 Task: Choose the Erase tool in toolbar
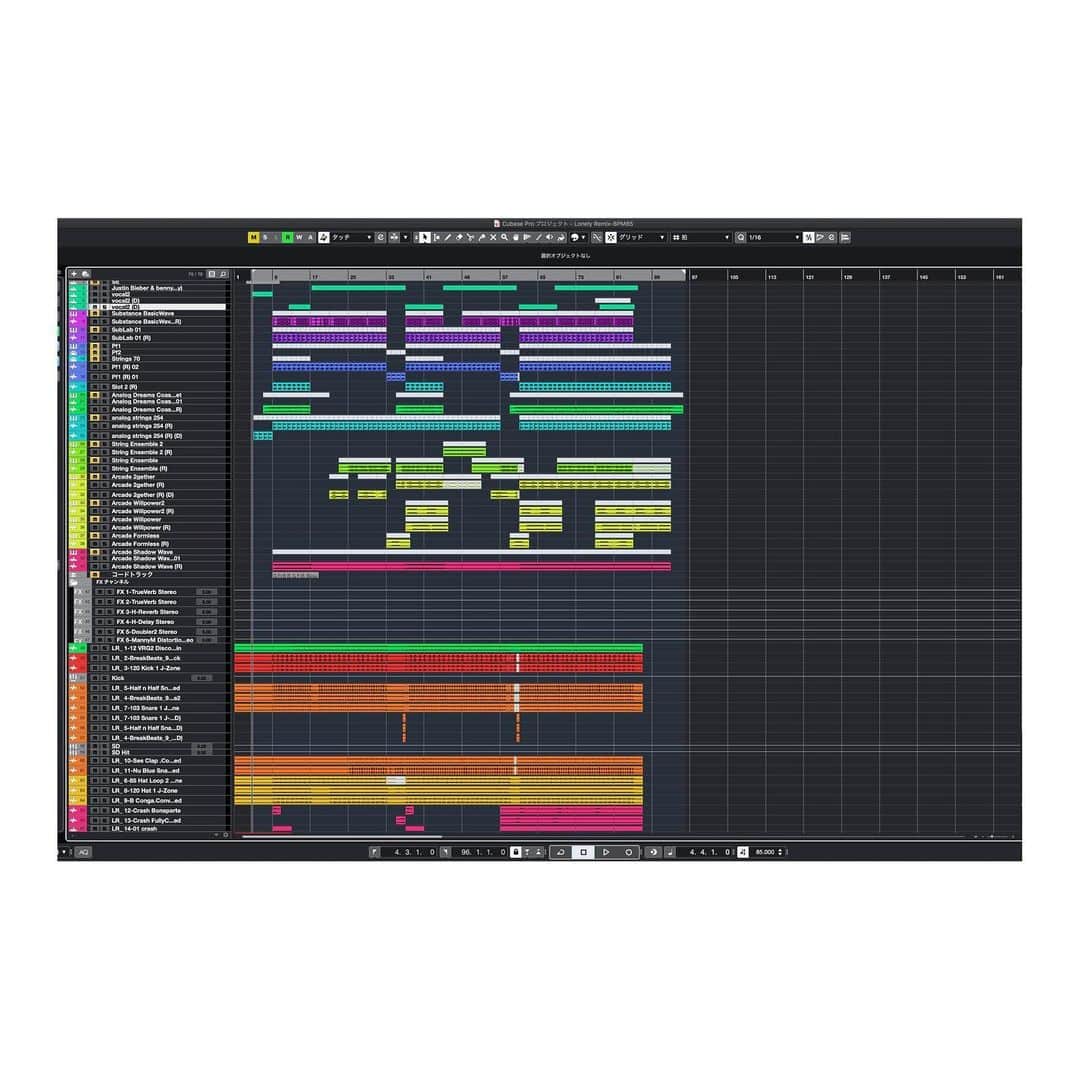459,237
